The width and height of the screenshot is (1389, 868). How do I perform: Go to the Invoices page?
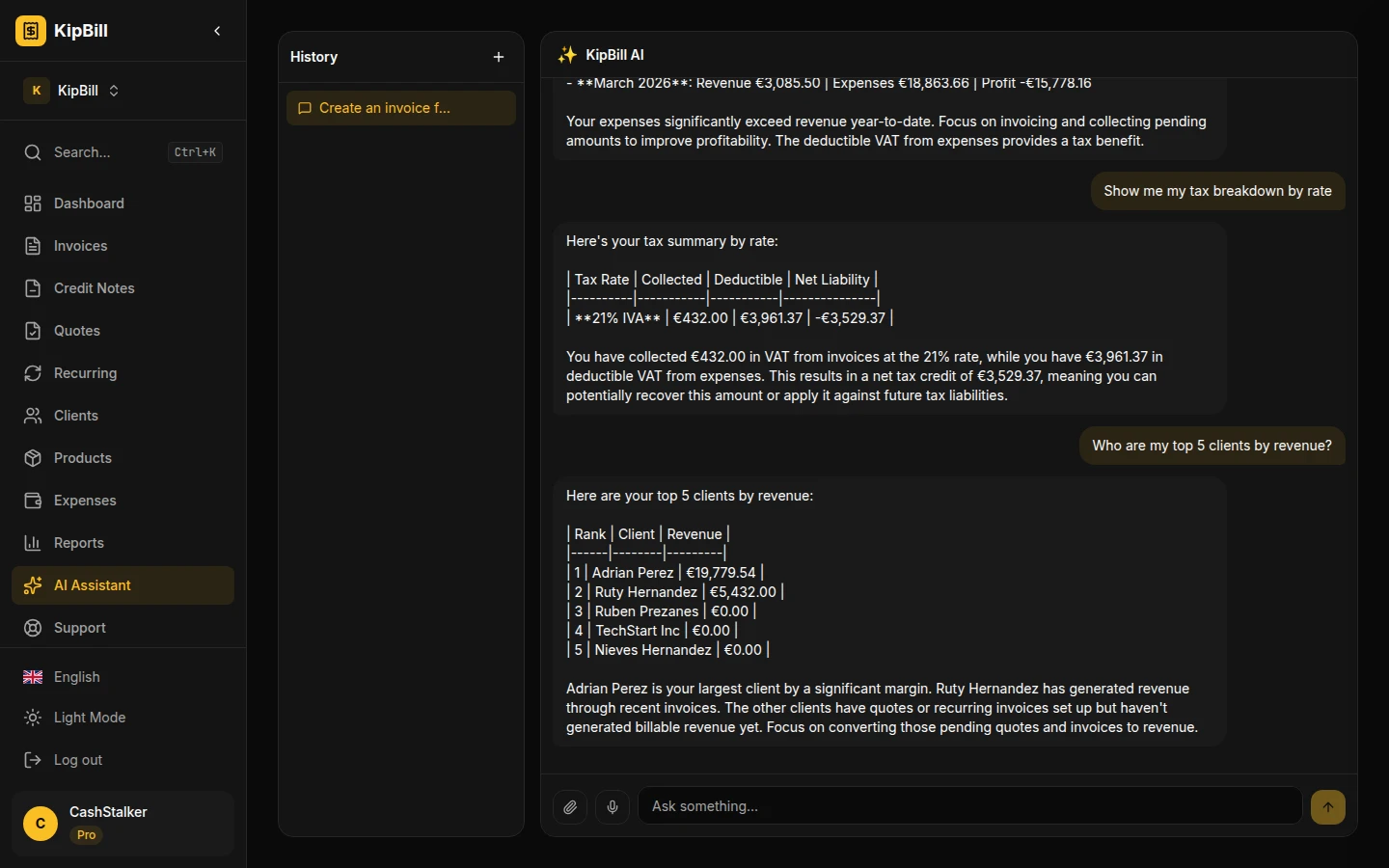click(80, 246)
